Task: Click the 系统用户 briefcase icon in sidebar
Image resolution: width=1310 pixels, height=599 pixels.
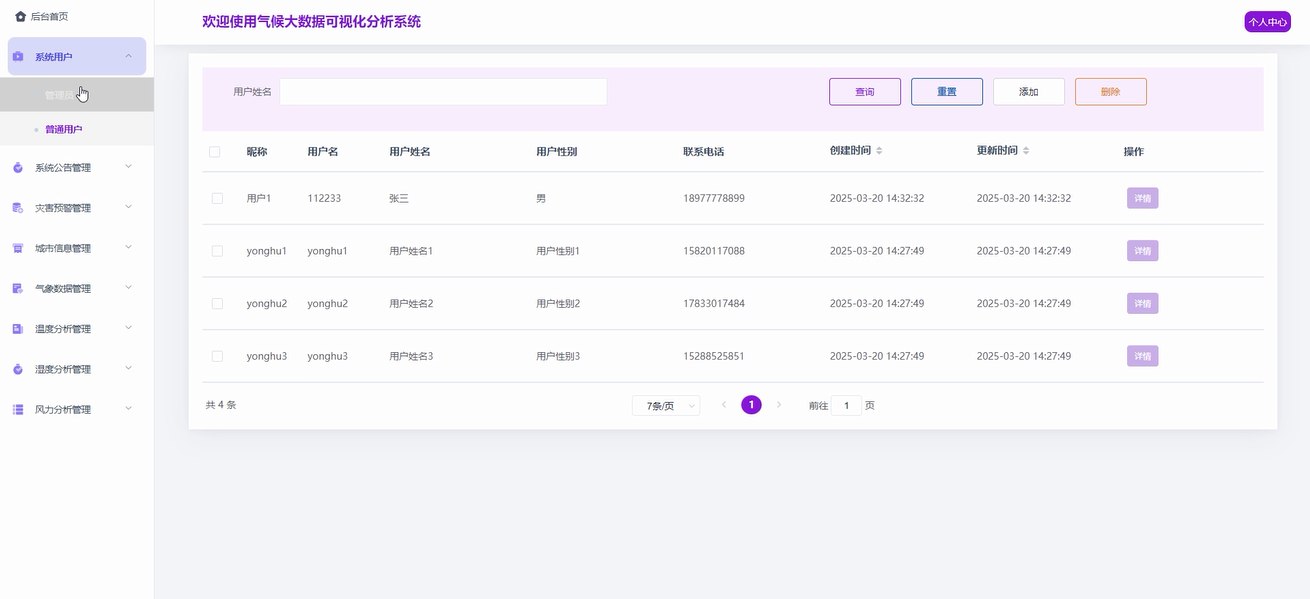Action: pos(18,57)
